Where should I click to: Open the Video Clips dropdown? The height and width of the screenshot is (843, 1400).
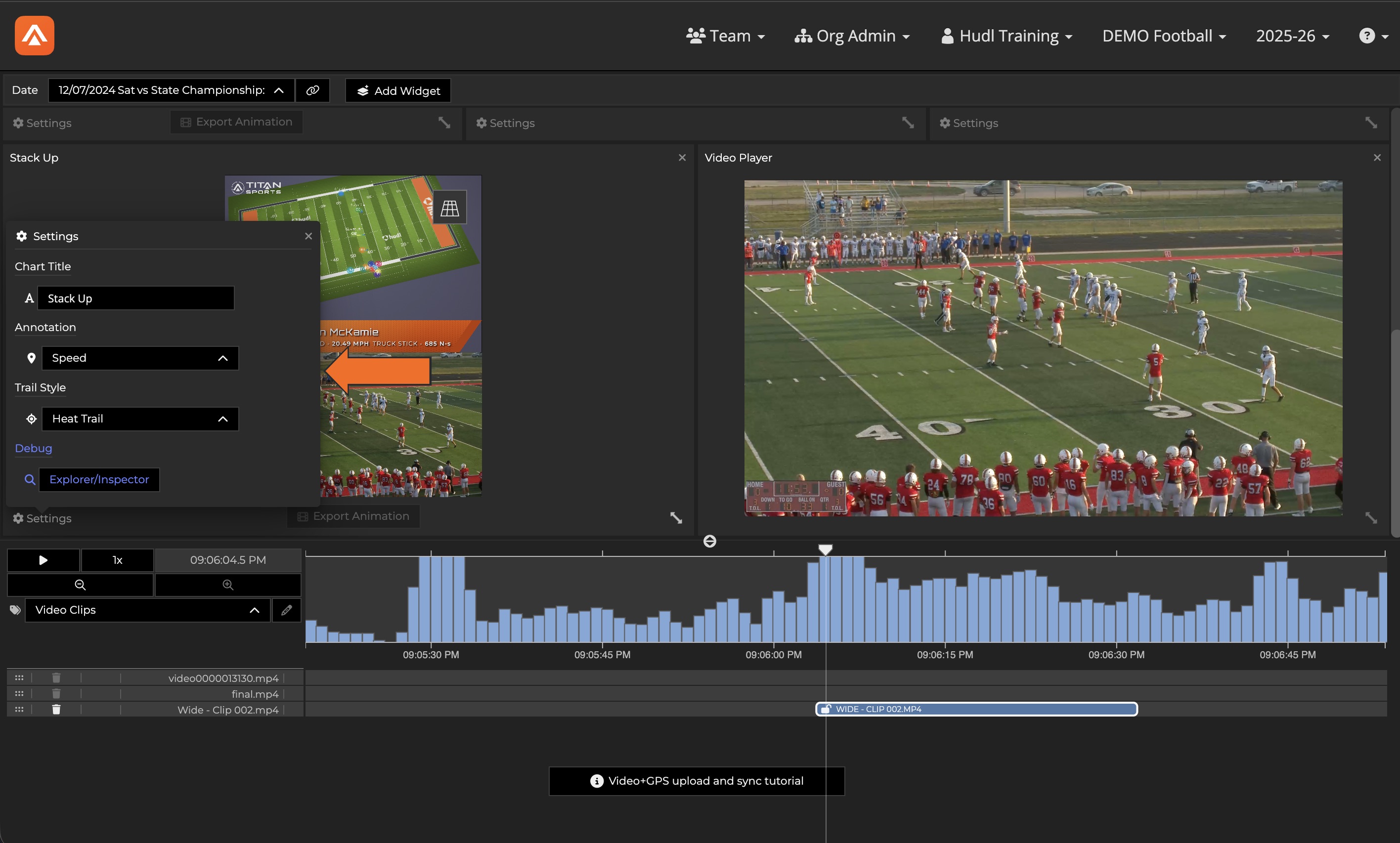(148, 610)
